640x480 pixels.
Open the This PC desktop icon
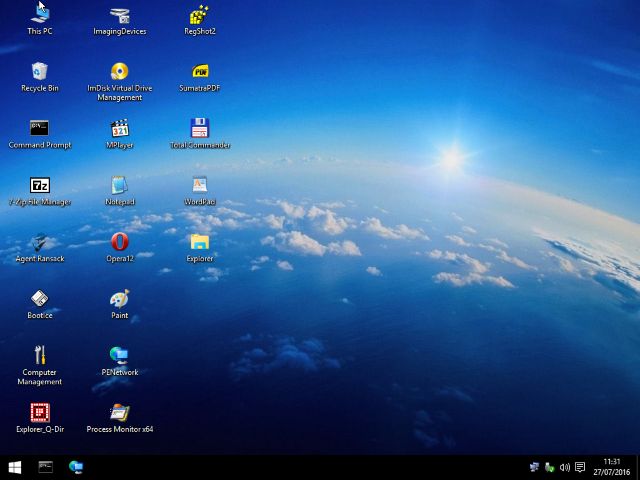click(x=40, y=15)
